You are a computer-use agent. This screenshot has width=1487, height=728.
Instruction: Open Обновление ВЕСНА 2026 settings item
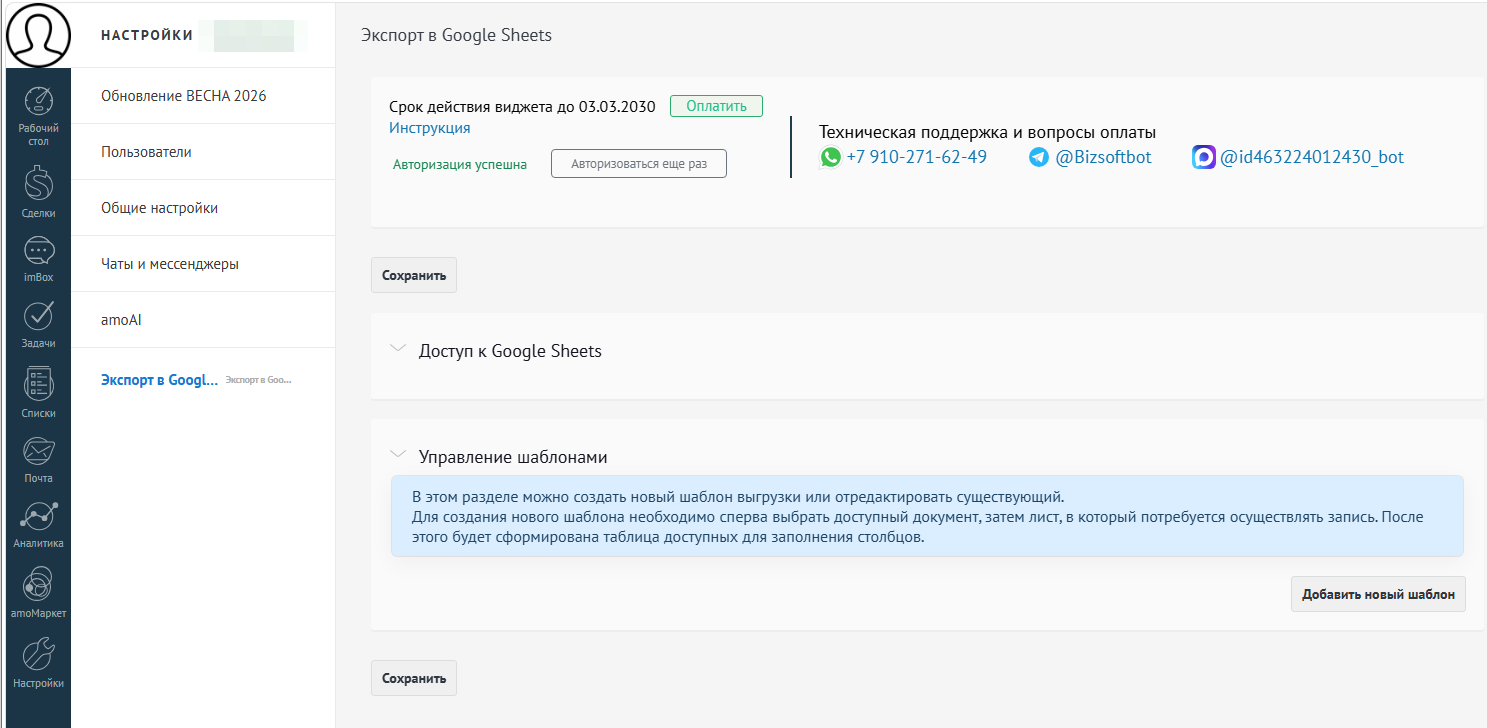[x=203, y=96]
